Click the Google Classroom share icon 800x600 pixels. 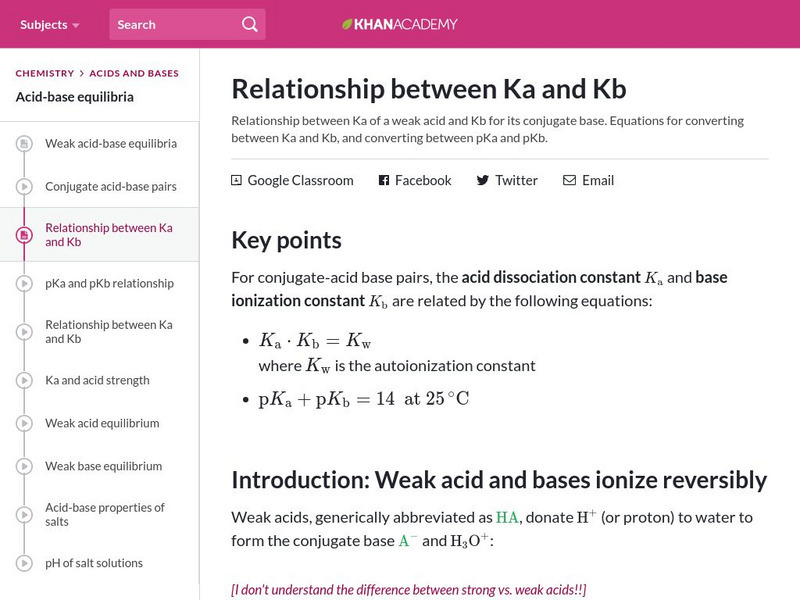click(x=237, y=181)
